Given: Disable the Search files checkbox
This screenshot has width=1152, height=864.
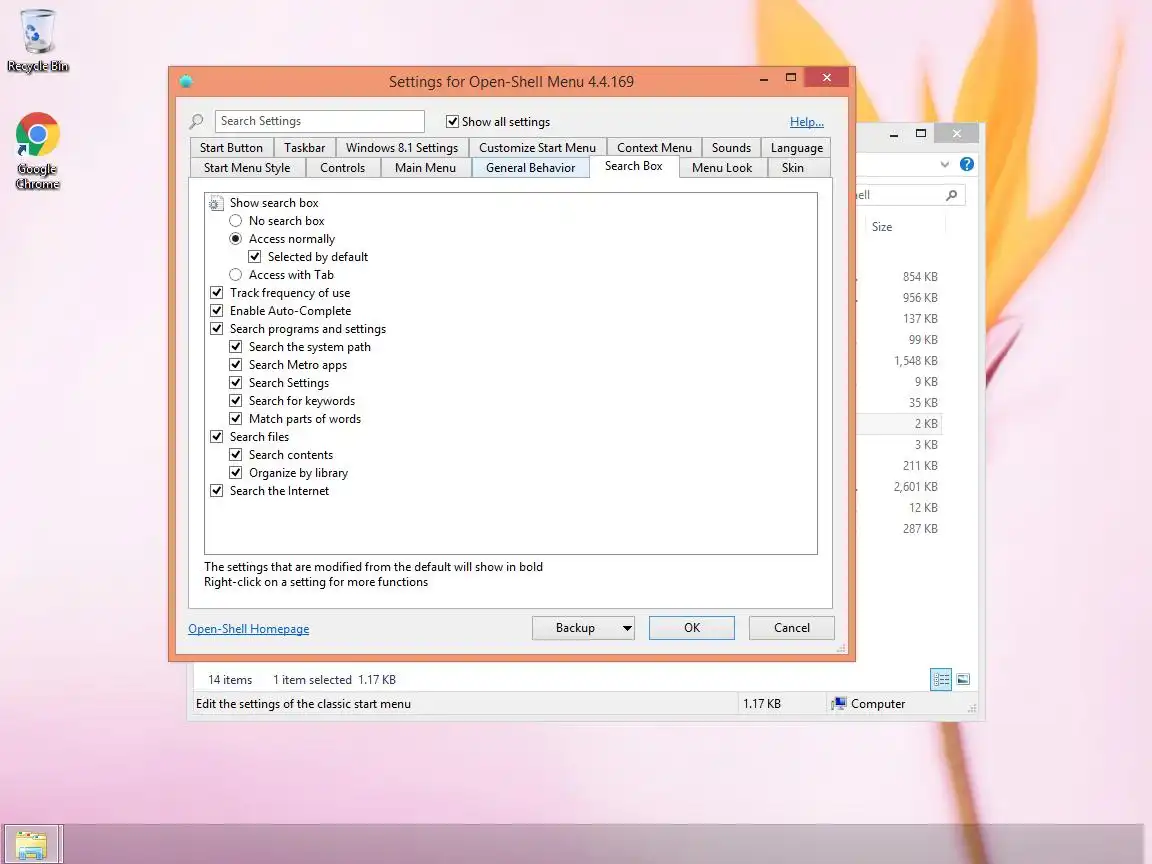Looking at the screenshot, I should 217,436.
